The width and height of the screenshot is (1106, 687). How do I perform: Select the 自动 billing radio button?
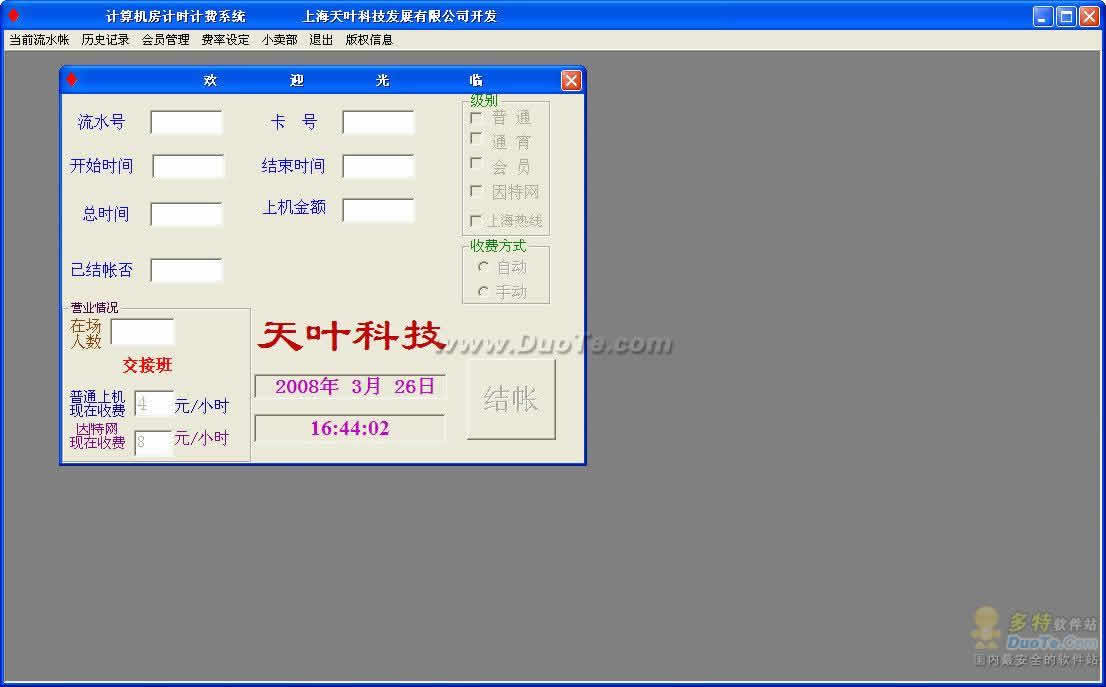483,267
